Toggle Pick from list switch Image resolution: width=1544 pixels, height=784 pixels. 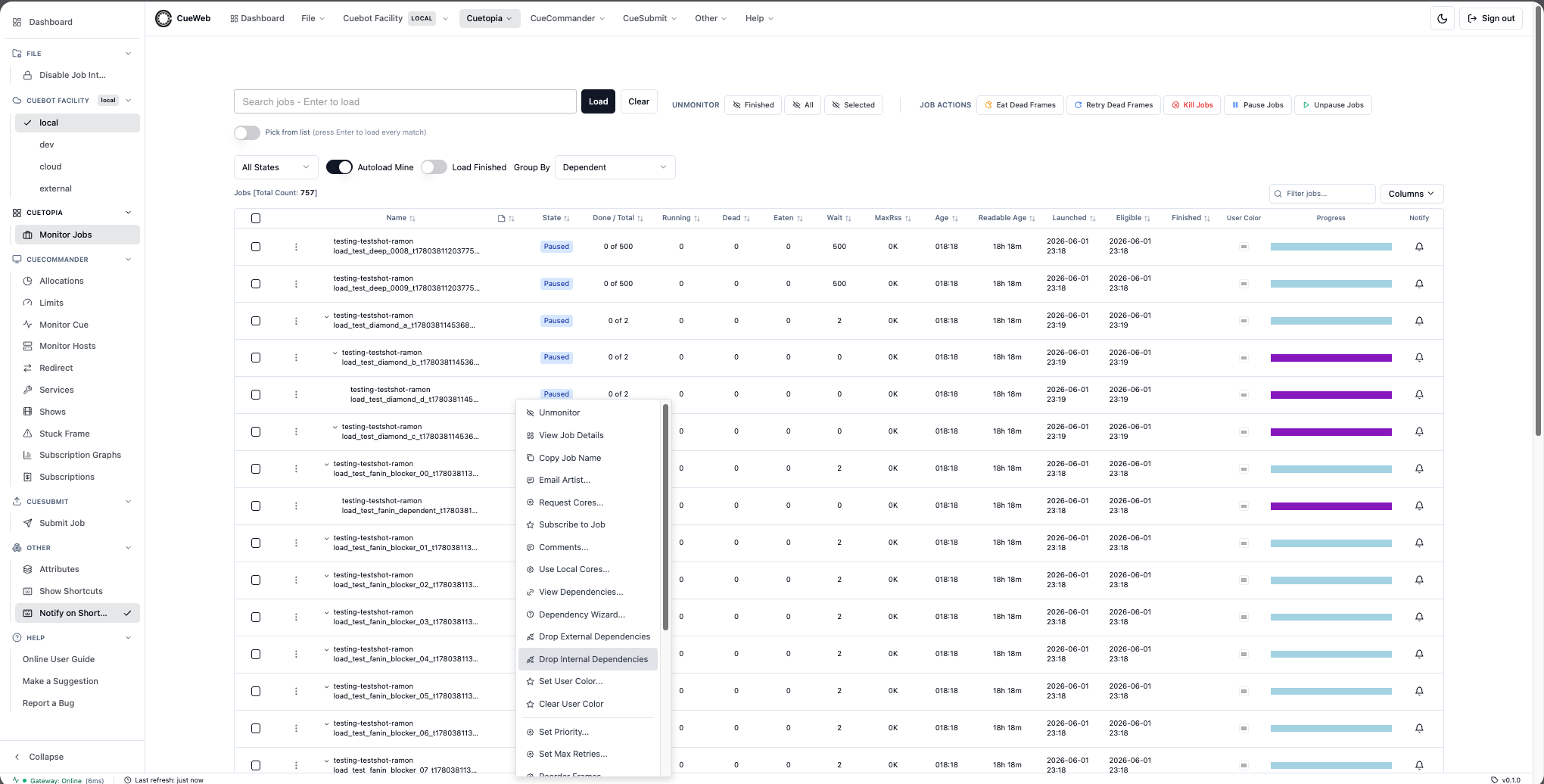click(x=247, y=132)
